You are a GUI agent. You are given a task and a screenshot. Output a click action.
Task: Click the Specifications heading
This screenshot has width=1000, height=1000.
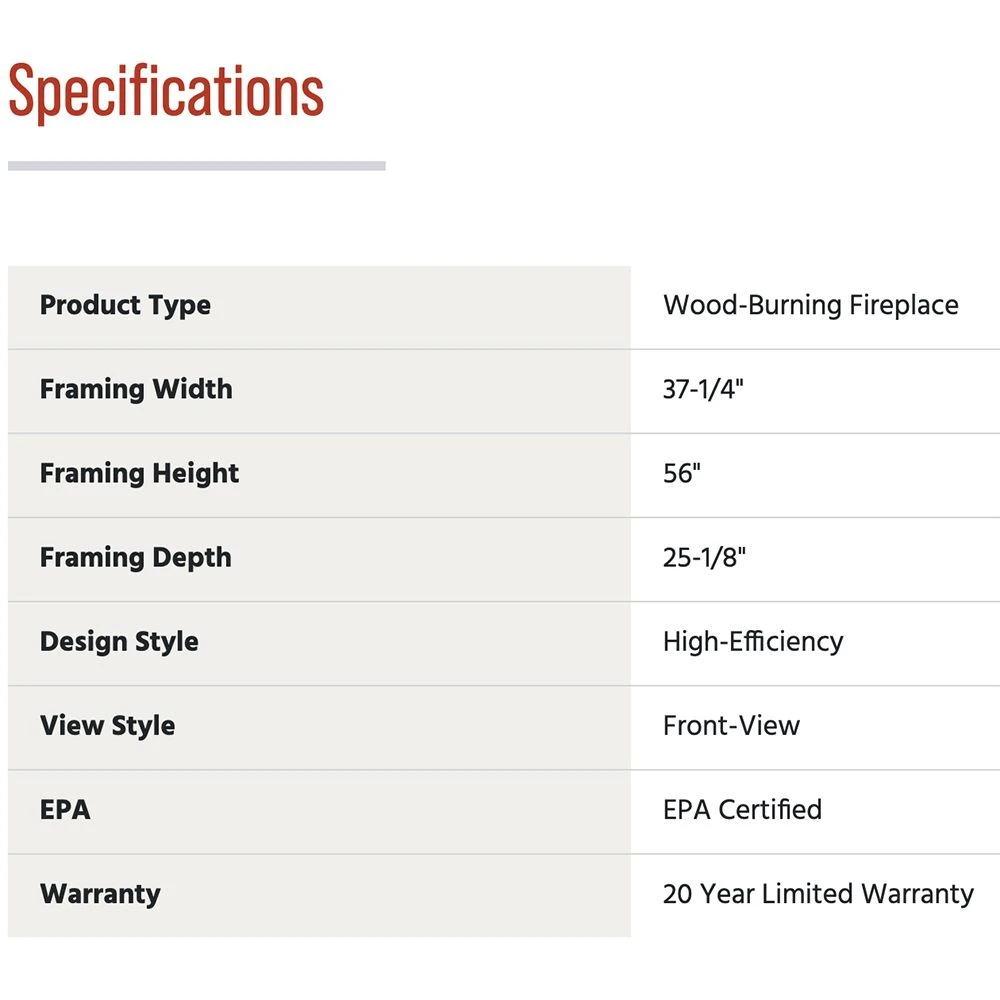tap(166, 93)
